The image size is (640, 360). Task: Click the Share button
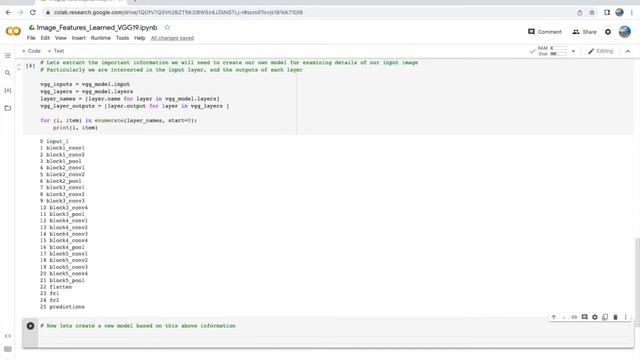tap(584, 31)
